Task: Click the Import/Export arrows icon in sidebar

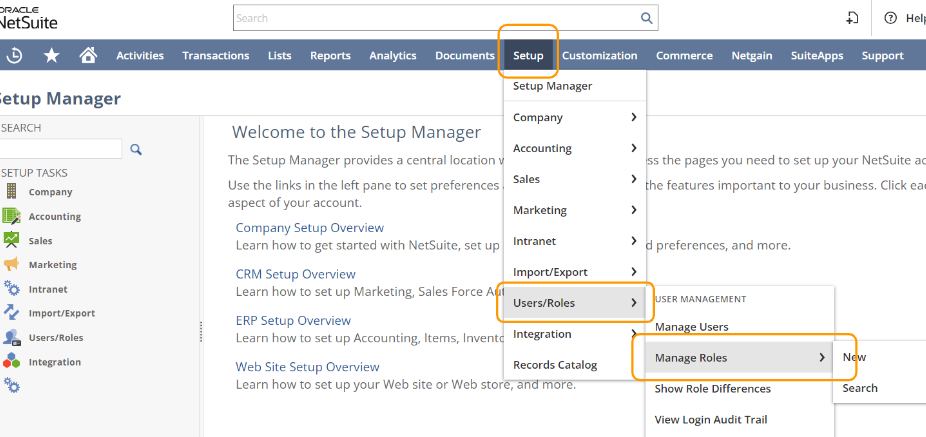Action: click(11, 313)
